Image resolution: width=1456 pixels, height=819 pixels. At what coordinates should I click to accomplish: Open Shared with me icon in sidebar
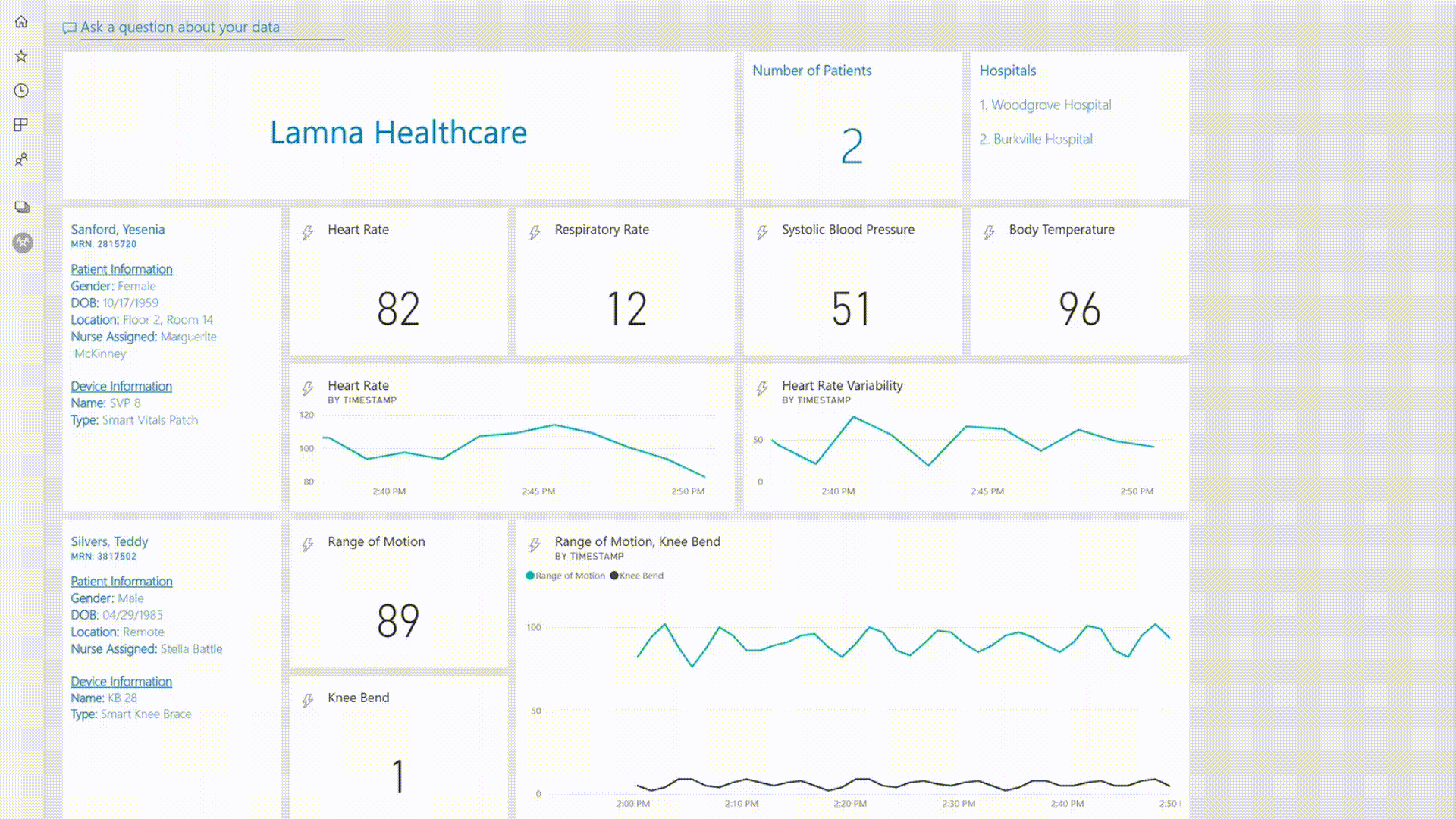(21, 159)
